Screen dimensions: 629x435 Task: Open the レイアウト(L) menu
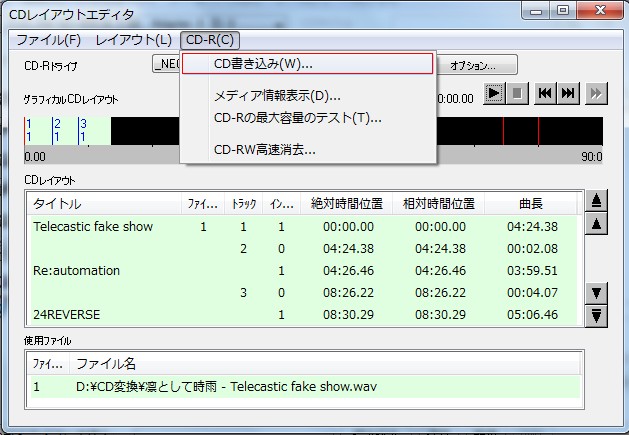point(134,40)
